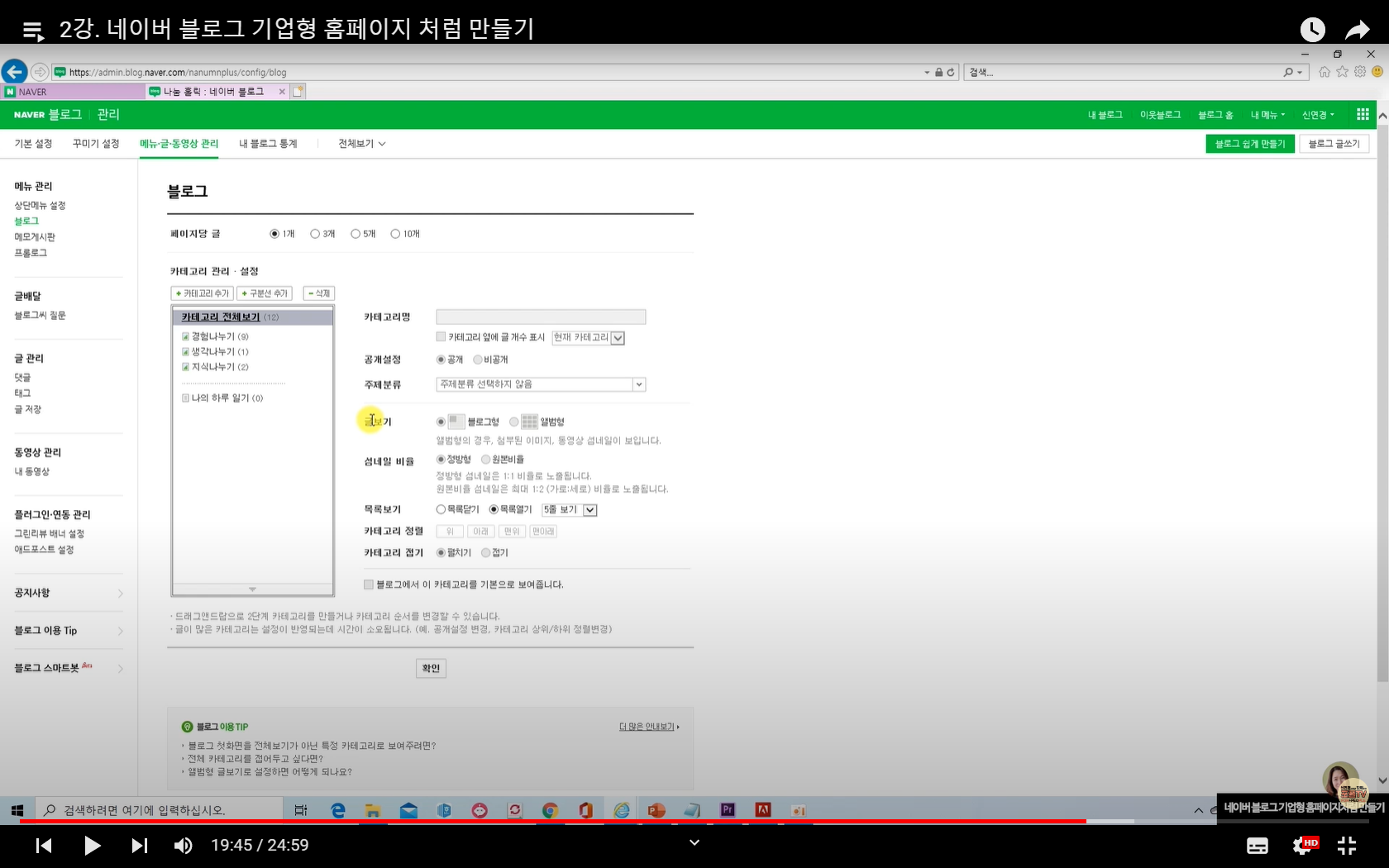Open Adobe Acrobat from taskbar
This screenshot has height=868, width=1389.
[x=763, y=810]
